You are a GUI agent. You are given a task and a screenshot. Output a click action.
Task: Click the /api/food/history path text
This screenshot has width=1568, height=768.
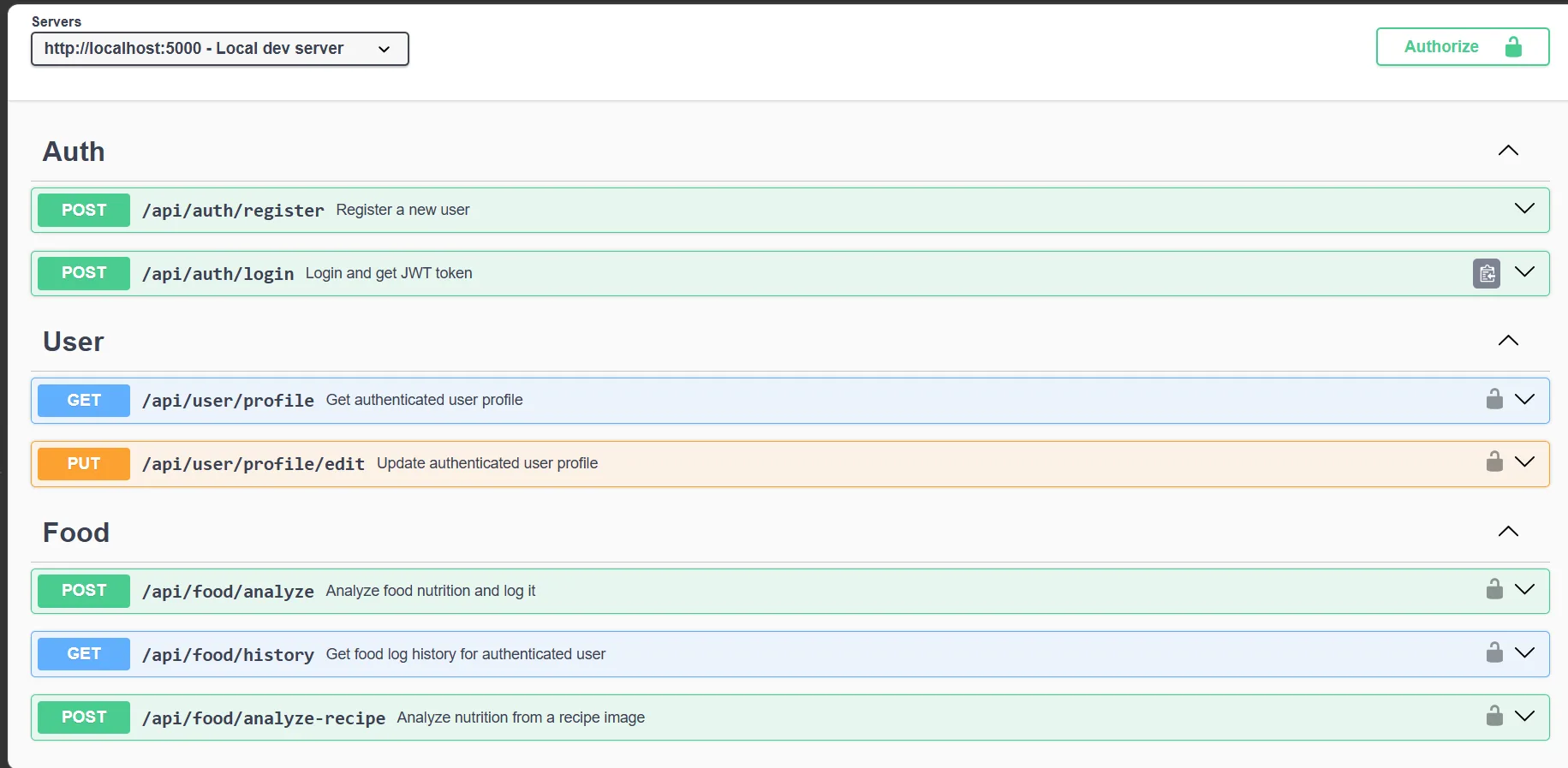click(x=228, y=655)
